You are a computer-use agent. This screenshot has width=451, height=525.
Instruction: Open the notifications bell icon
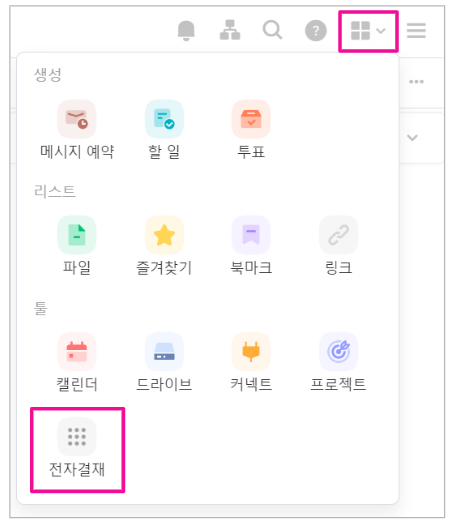pos(186,30)
